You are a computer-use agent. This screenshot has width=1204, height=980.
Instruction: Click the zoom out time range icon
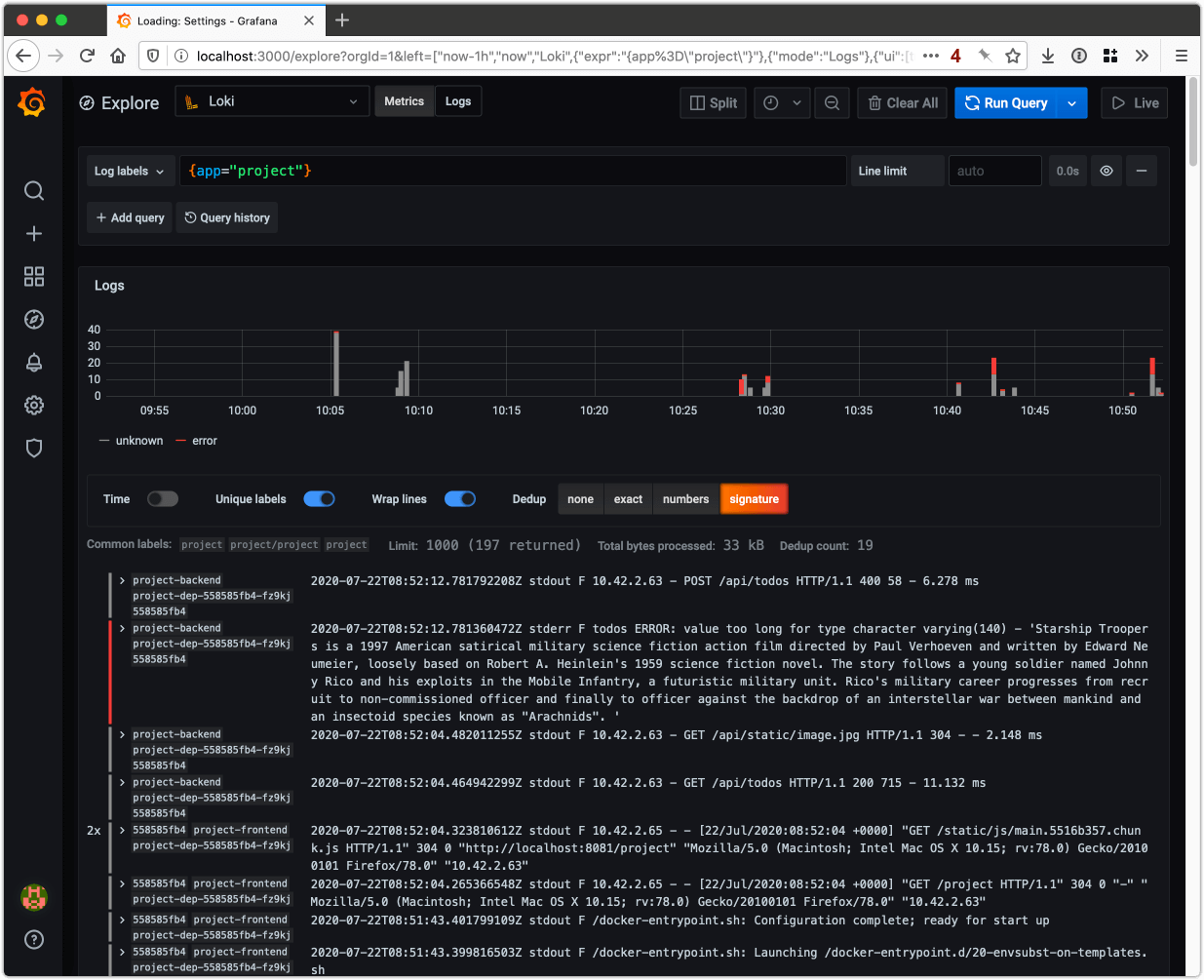832,103
